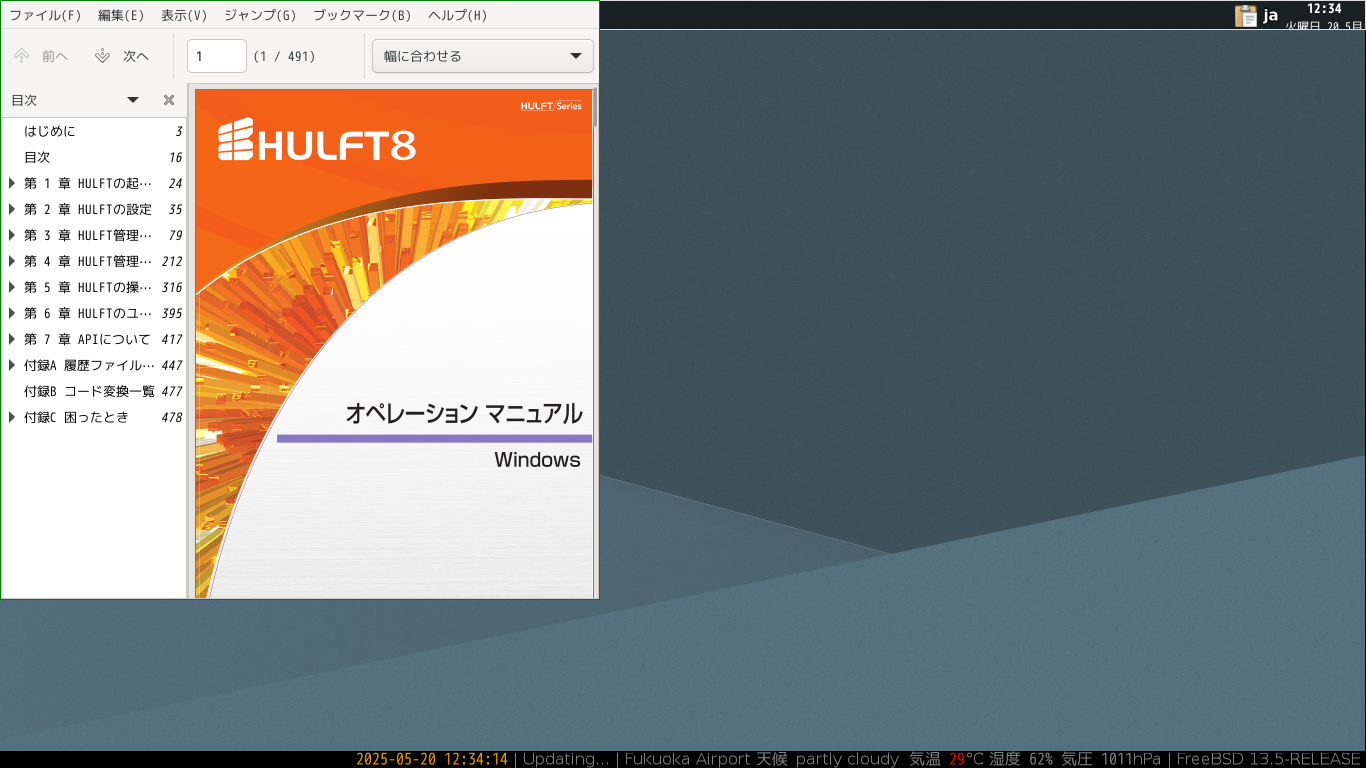Click FreeBSD 13.5-RELEASE status text

[1269, 759]
